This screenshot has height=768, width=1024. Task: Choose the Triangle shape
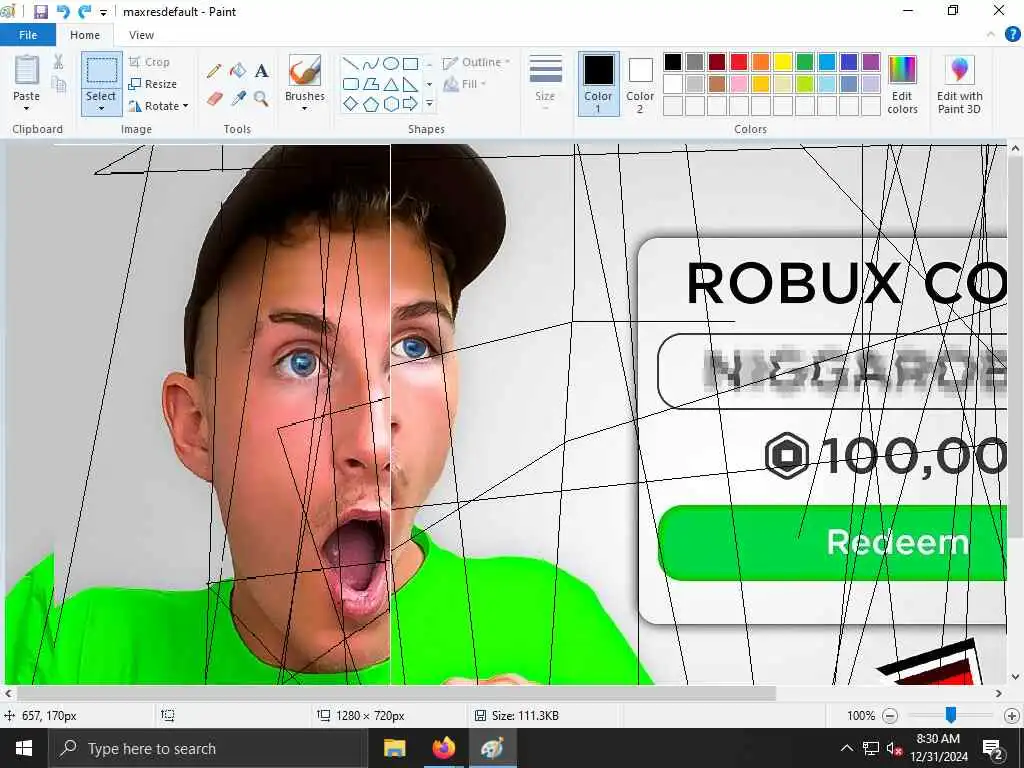pyautogui.click(x=391, y=84)
